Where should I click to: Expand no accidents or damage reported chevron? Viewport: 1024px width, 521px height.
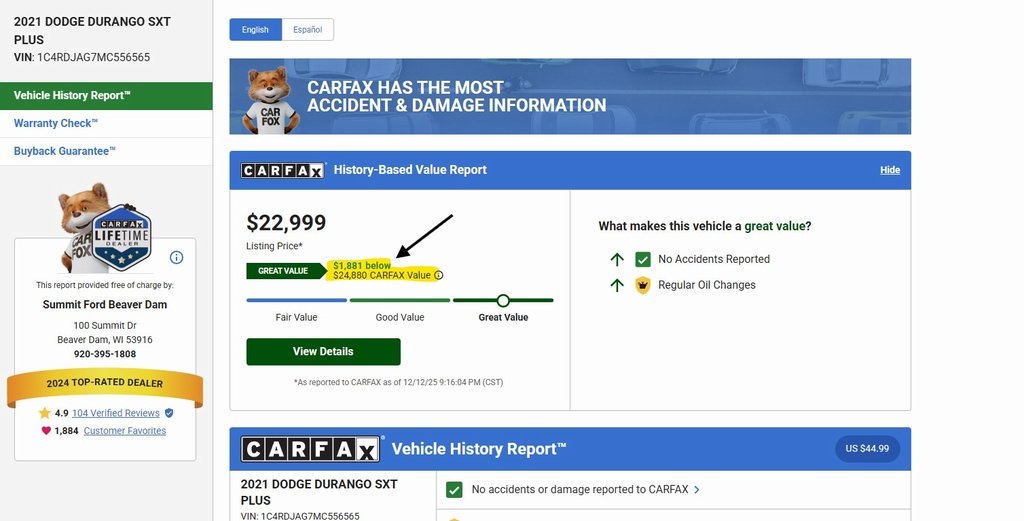[697, 490]
